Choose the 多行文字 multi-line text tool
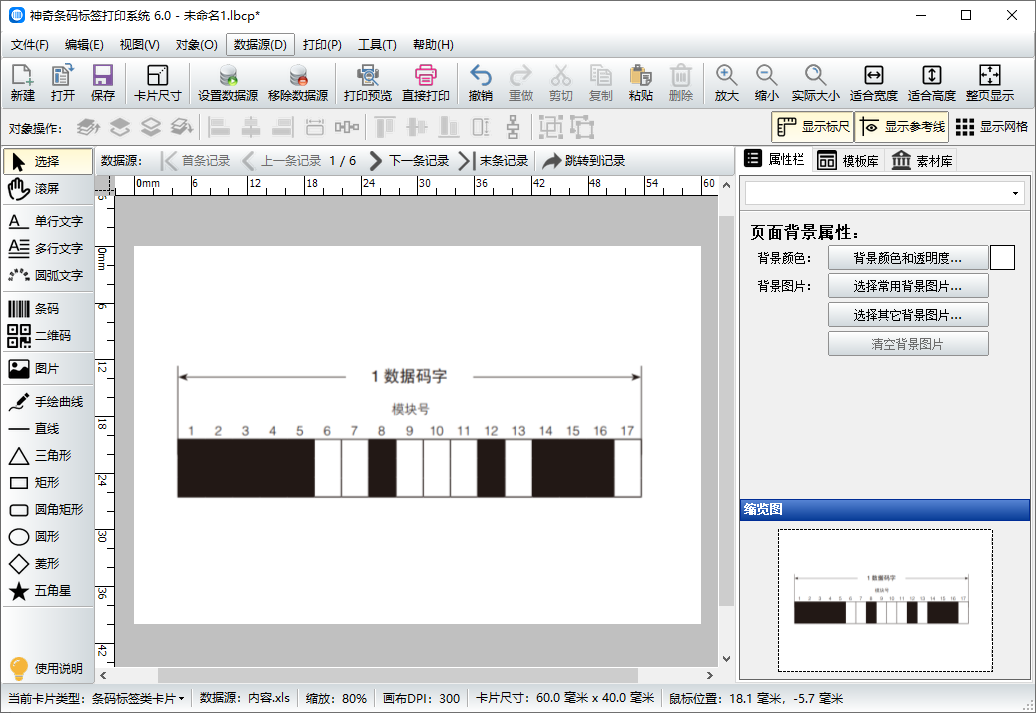1036x713 pixels. tap(48, 248)
